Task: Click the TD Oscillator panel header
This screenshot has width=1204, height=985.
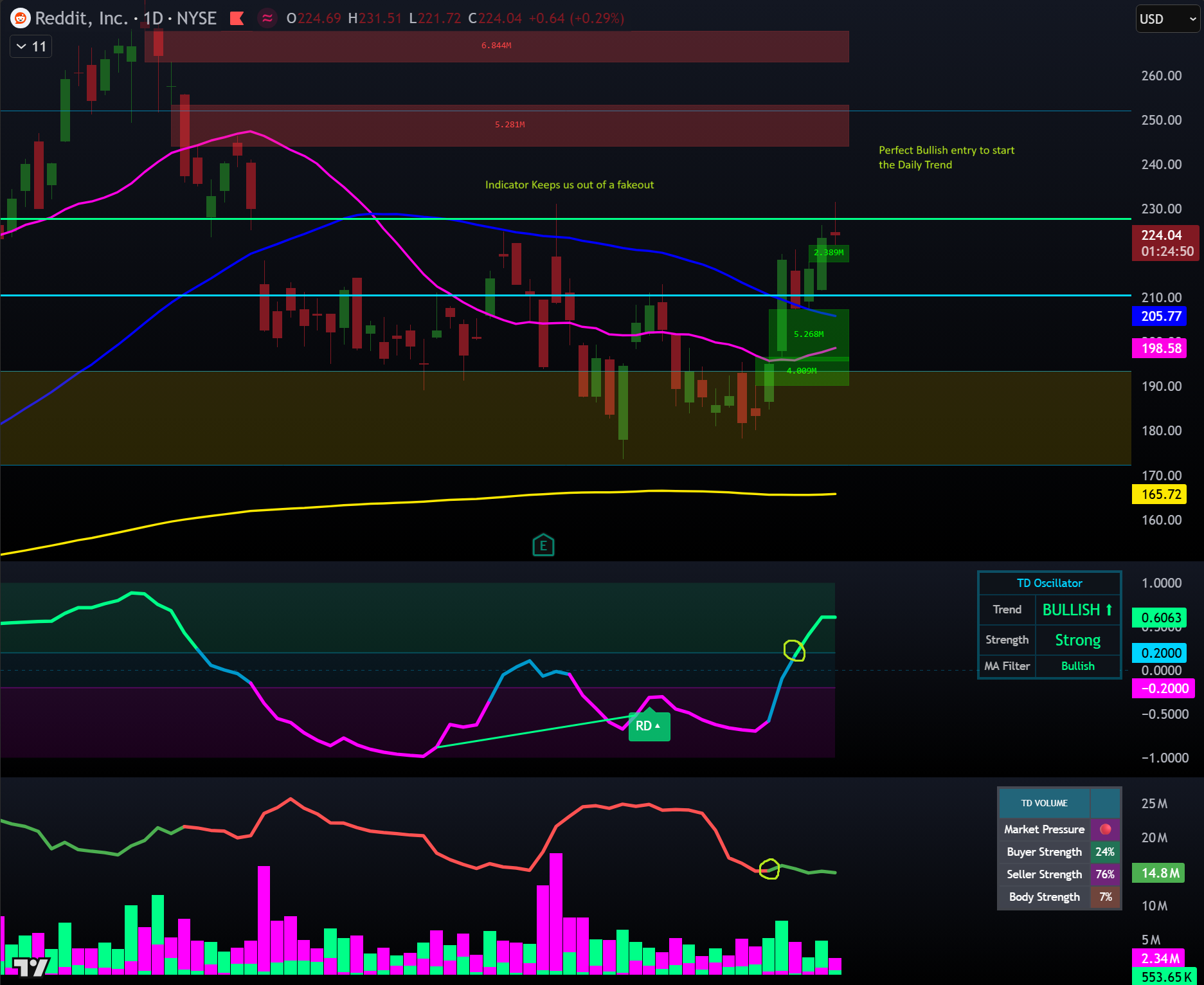Action: 1049,583
